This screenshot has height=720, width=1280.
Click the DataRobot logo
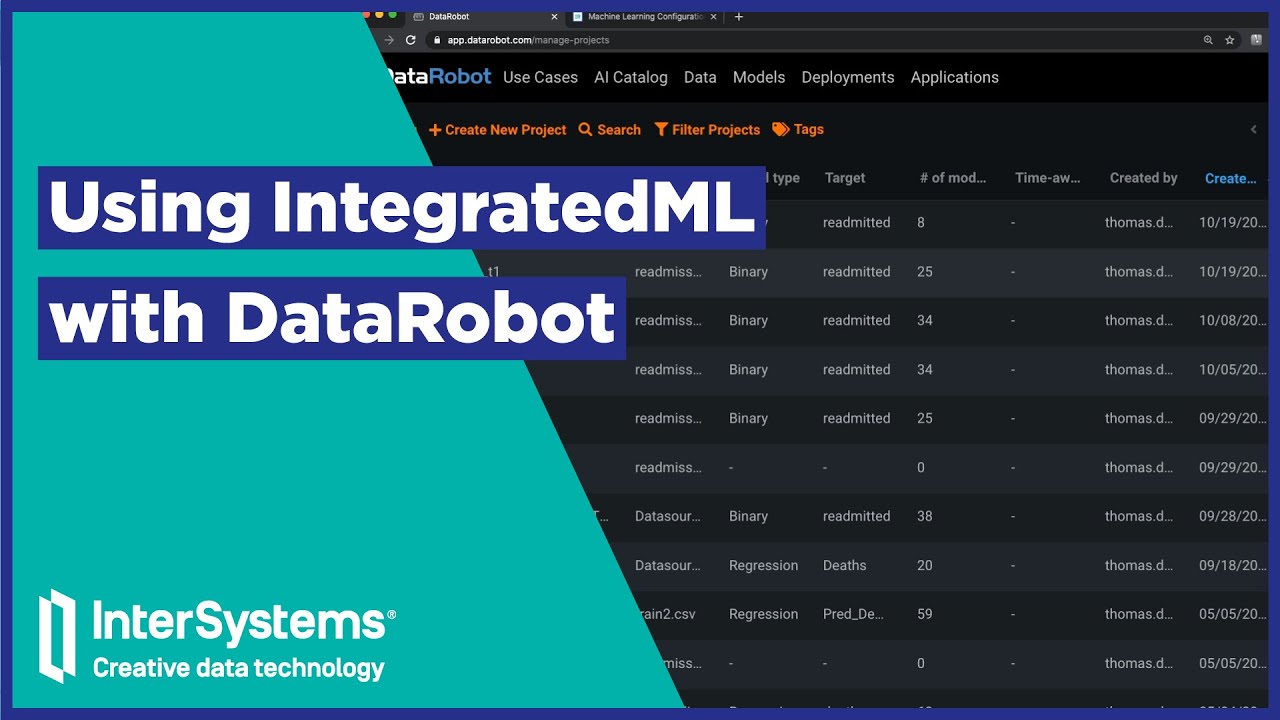437,76
